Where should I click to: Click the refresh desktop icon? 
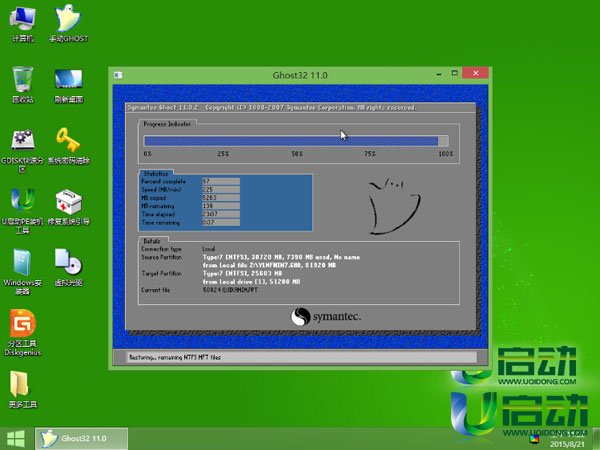coord(68,85)
